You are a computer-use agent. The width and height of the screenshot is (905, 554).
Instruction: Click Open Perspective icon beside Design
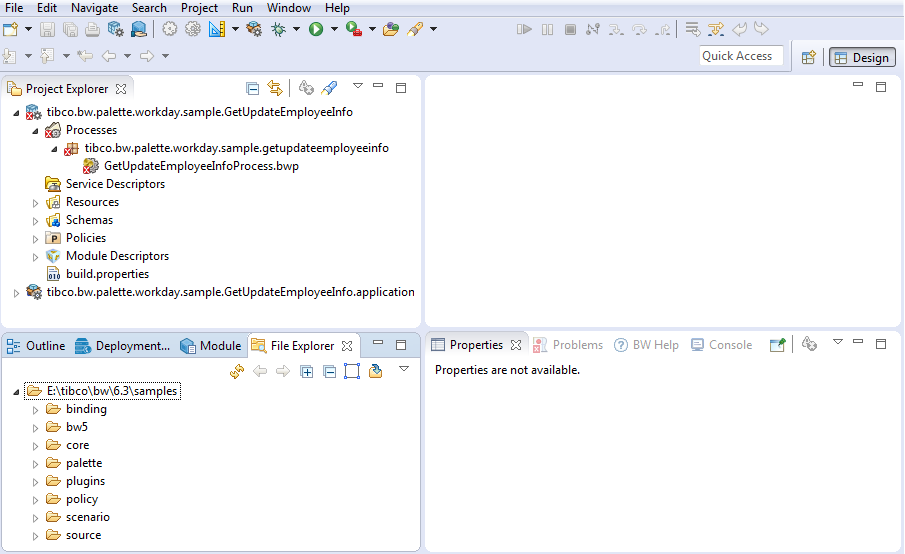(809, 57)
